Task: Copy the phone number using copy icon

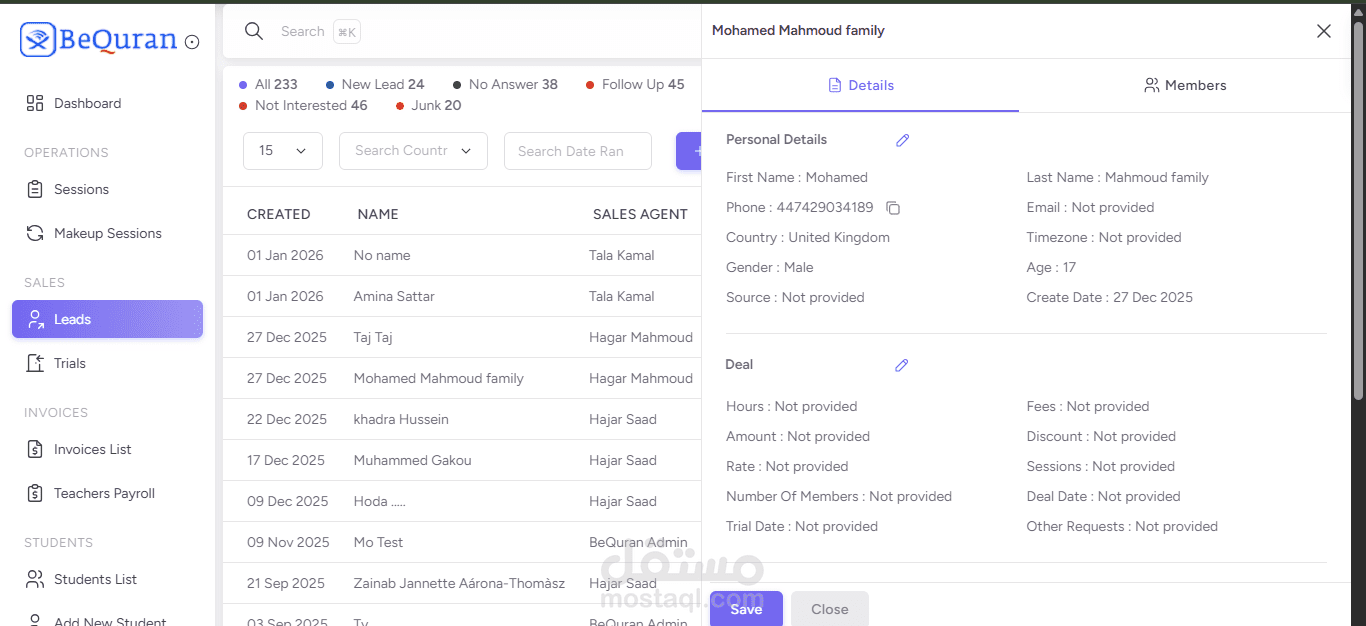Action: (x=893, y=208)
